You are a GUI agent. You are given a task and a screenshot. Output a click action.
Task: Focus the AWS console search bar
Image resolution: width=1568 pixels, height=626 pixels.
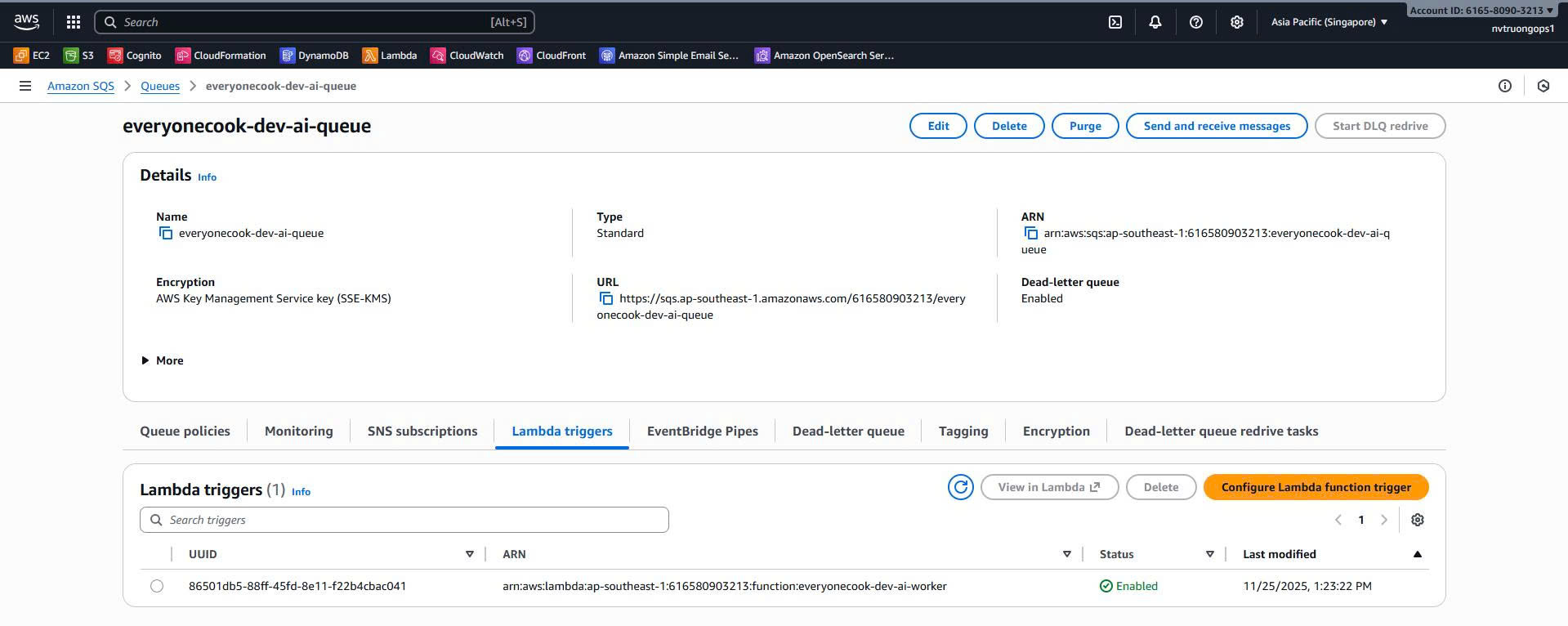(x=315, y=22)
